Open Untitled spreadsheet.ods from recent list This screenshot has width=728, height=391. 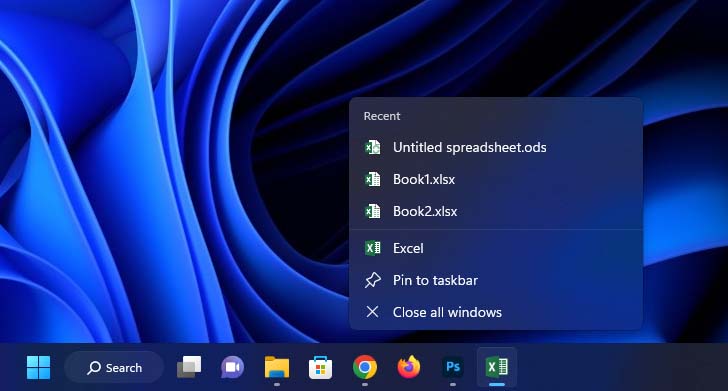(x=496, y=147)
